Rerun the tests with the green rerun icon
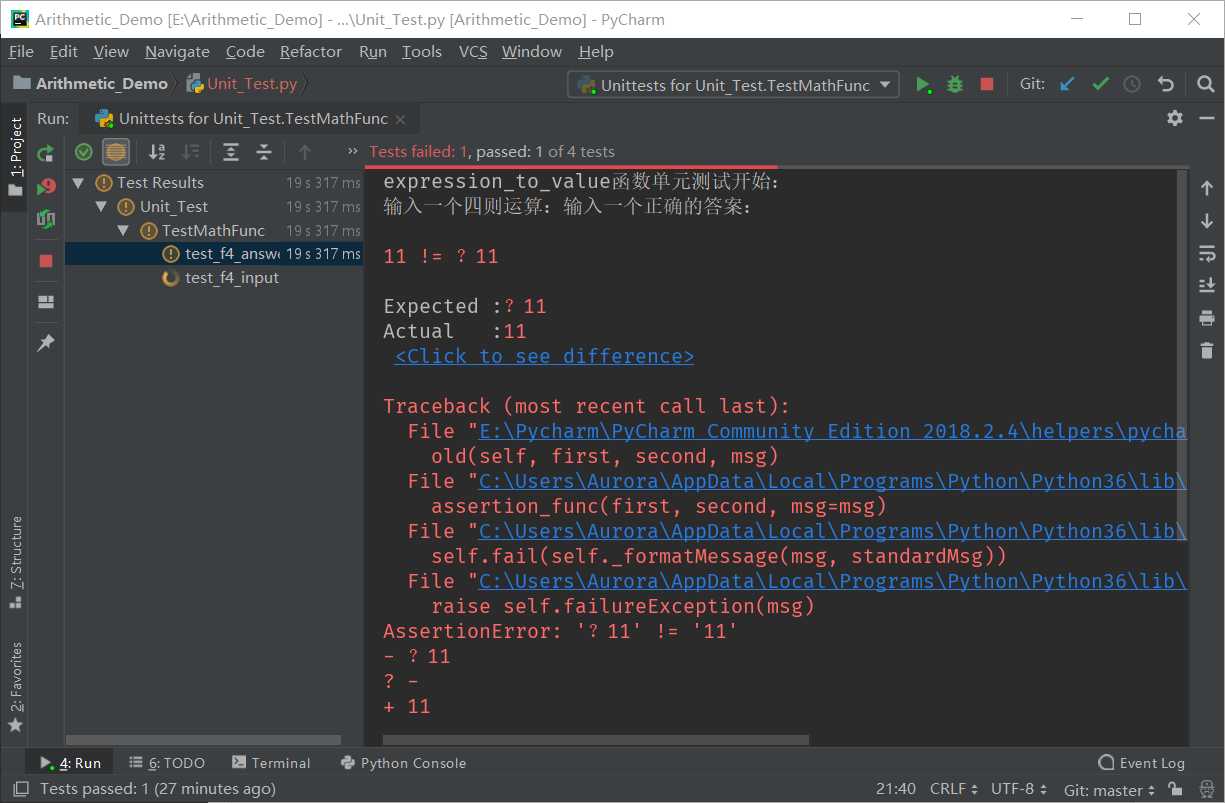This screenshot has width=1225, height=803. coord(46,153)
